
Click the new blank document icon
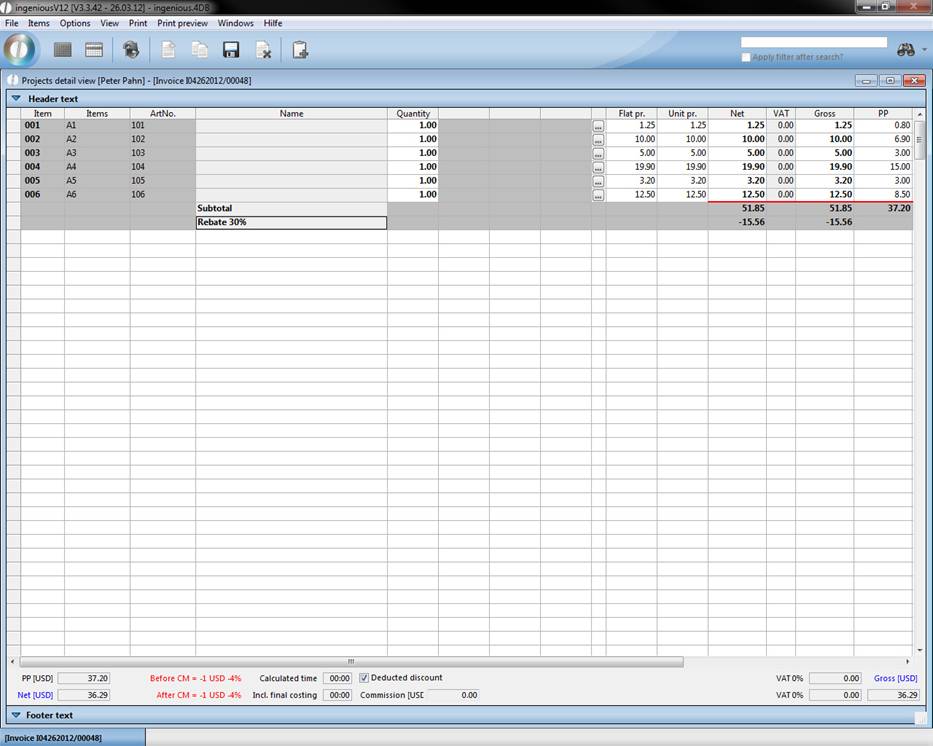[169, 50]
